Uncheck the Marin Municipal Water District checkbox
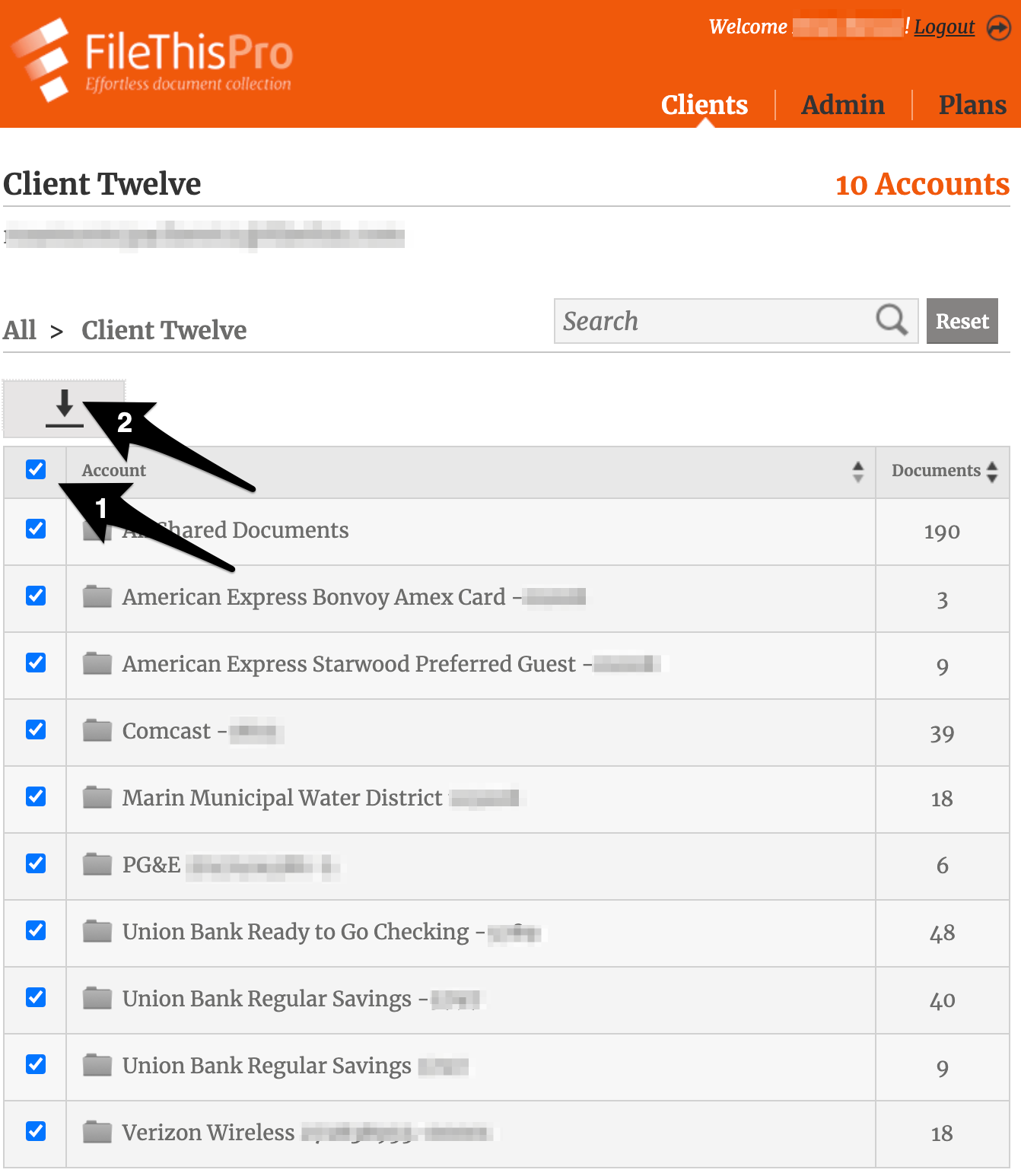 coord(36,796)
